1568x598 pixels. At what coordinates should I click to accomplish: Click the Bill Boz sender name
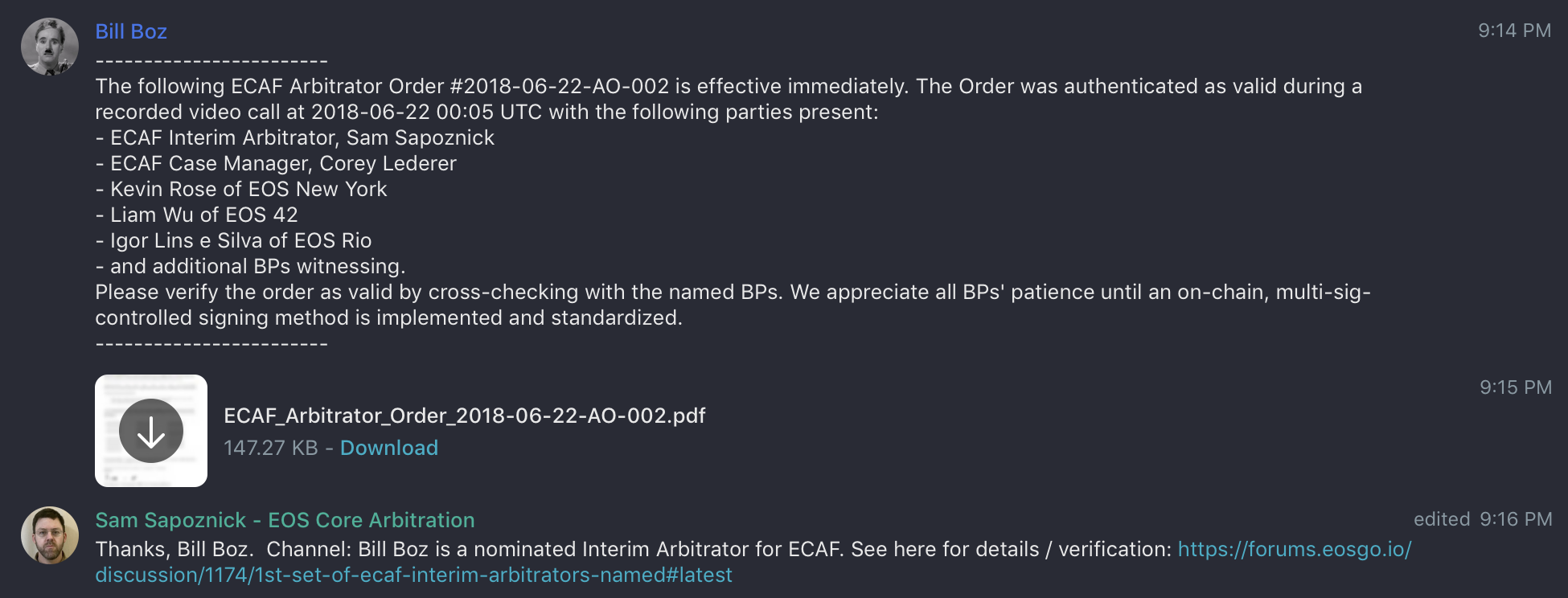(131, 31)
